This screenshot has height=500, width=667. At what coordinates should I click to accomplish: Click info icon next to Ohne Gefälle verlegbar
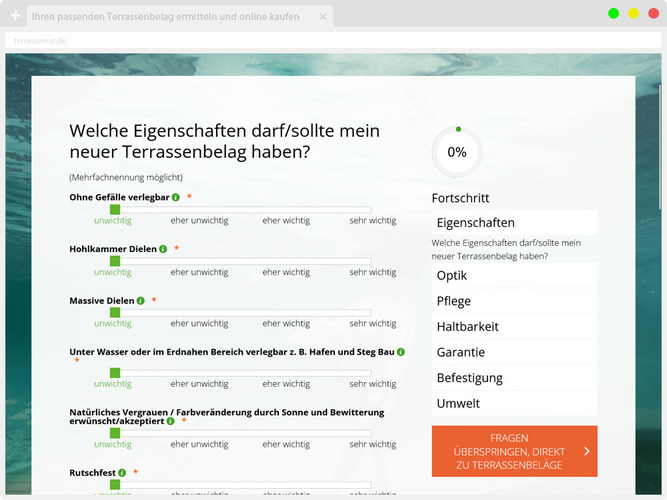coord(176,197)
